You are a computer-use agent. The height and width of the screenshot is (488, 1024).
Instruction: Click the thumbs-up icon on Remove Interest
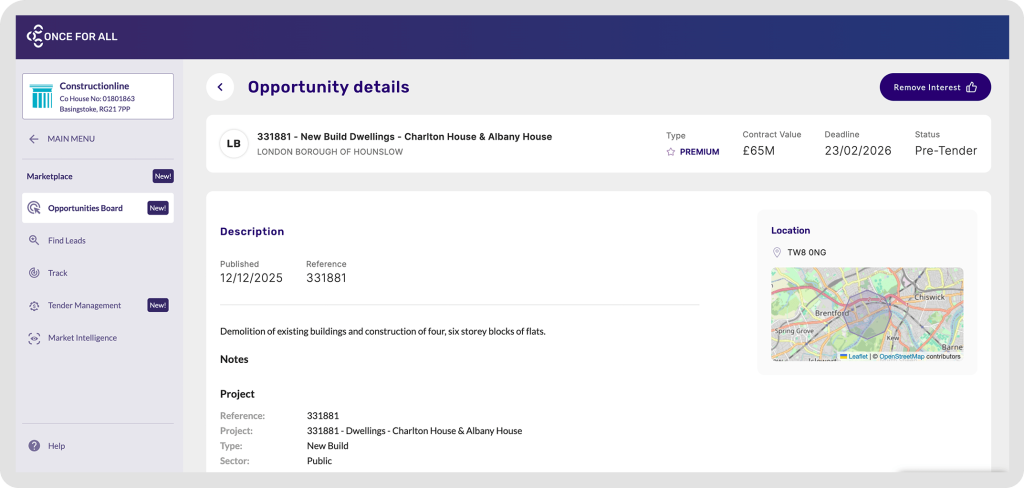coord(971,87)
